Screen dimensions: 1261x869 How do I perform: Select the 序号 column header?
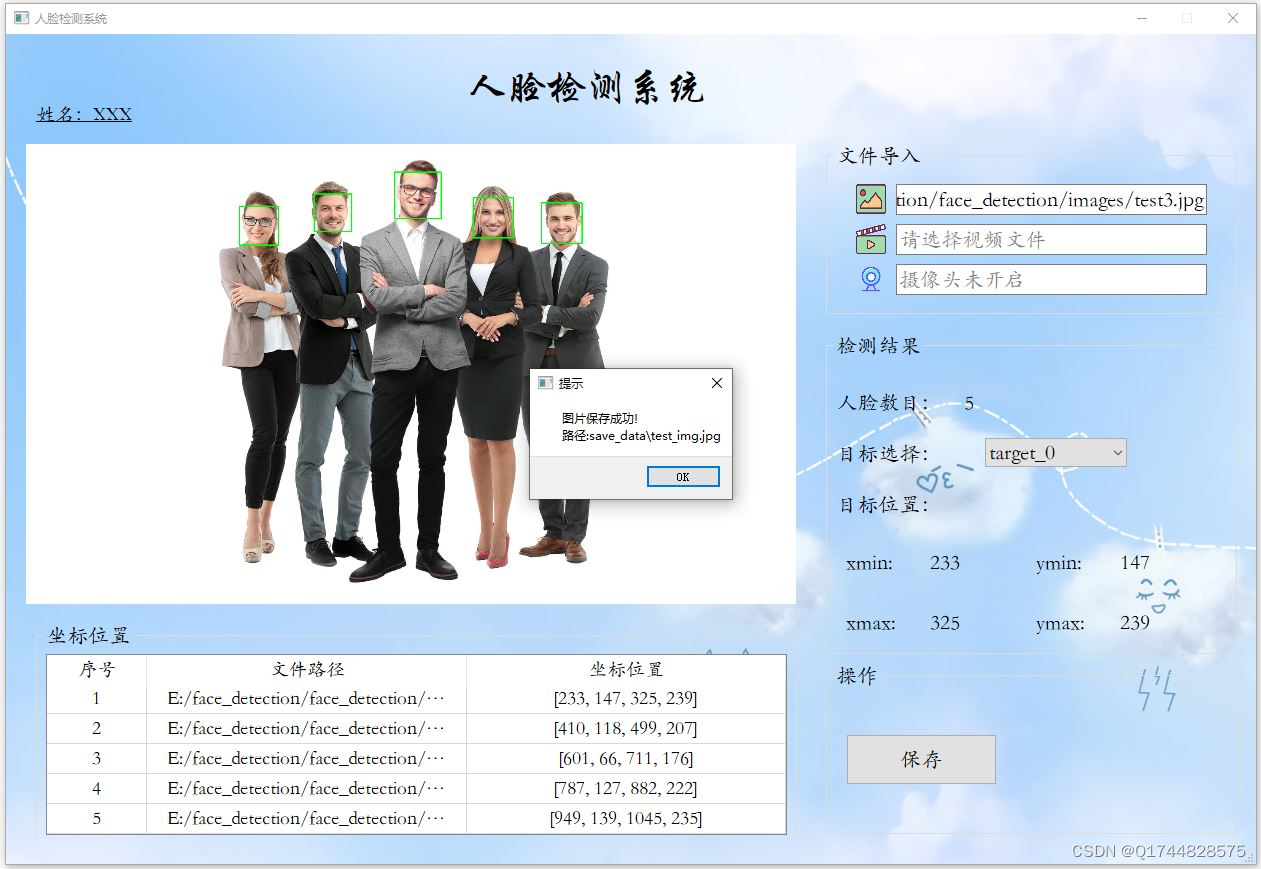coord(97,669)
